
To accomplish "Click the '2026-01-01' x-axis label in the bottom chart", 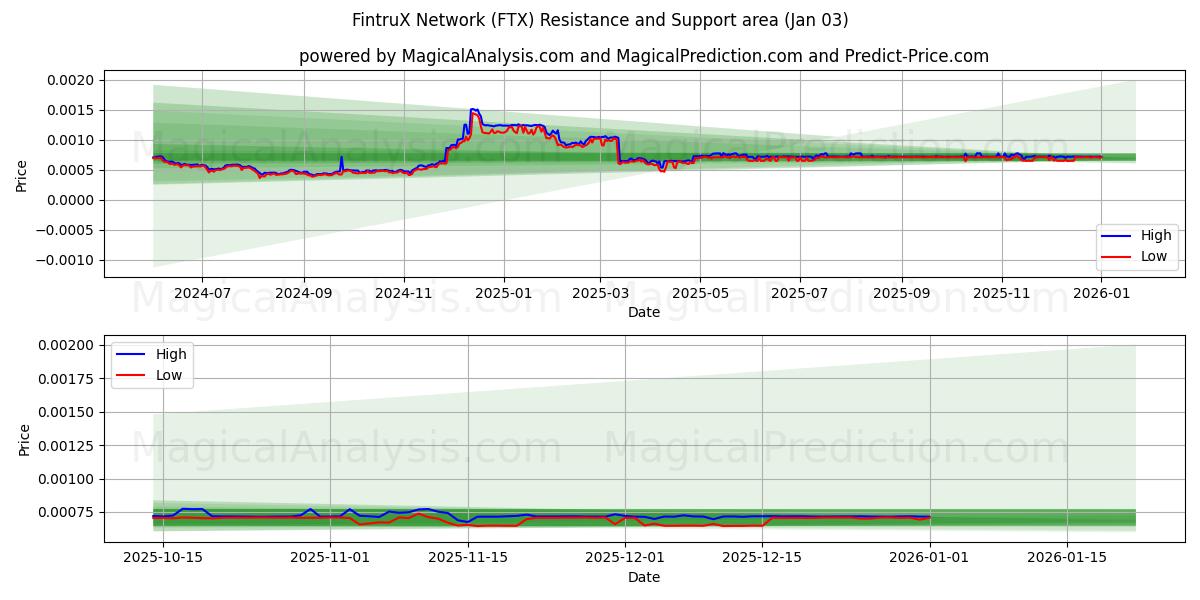I will (x=930, y=558).
